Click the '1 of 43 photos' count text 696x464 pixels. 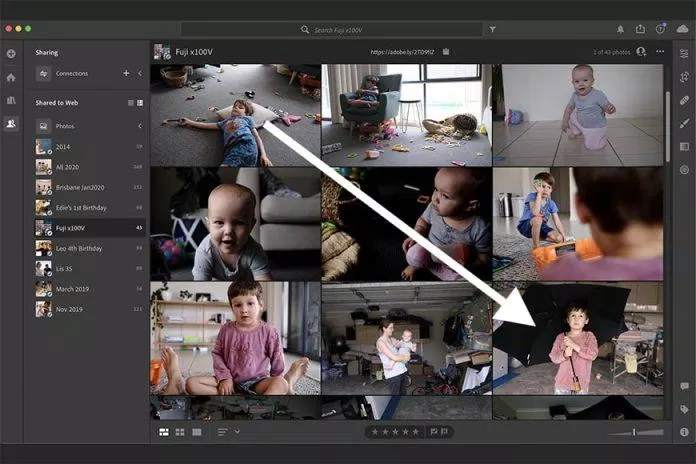[x=612, y=52]
